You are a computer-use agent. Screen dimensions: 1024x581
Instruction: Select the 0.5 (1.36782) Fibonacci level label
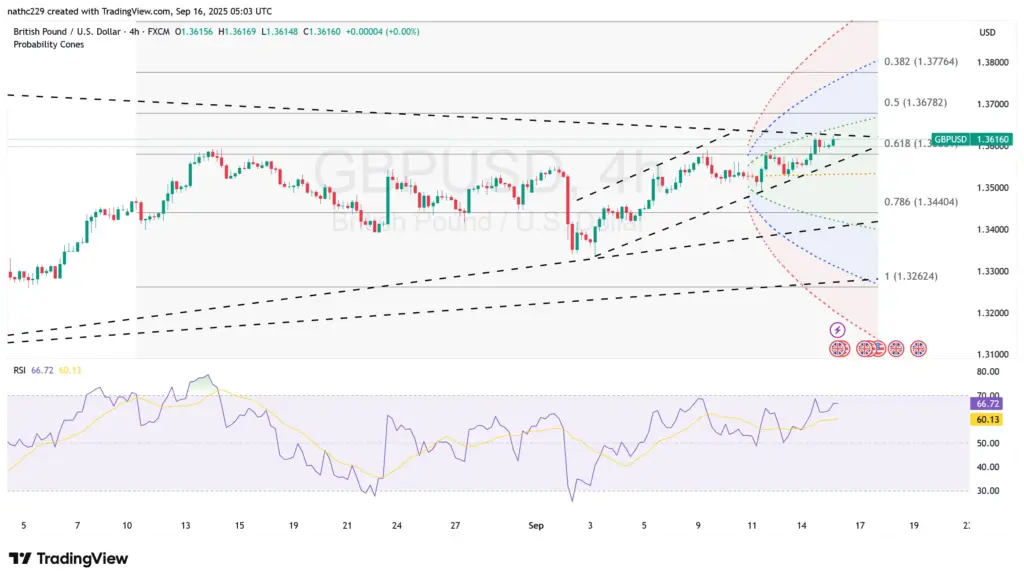pyautogui.click(x=908, y=102)
